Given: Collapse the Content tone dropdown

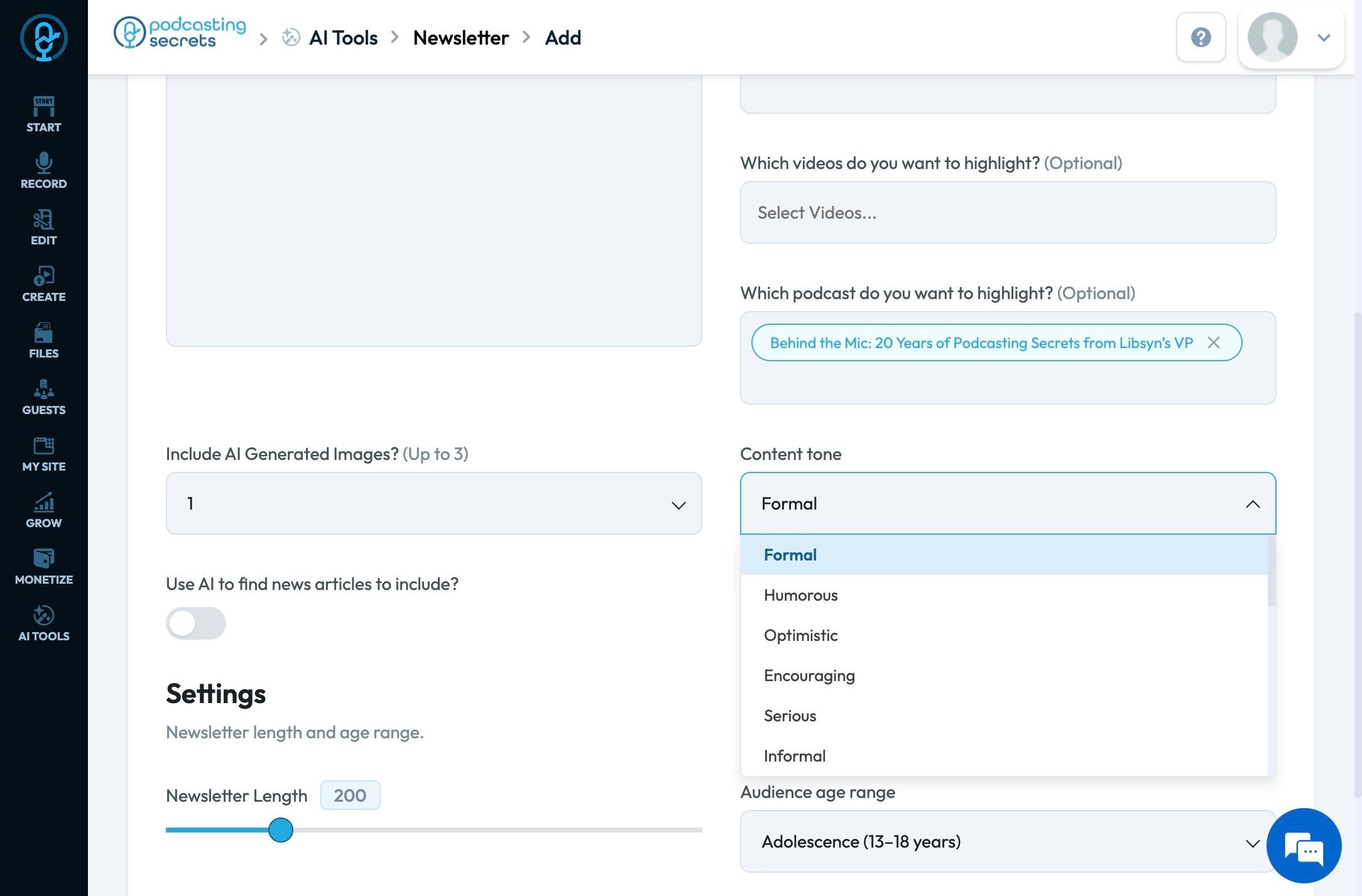Looking at the screenshot, I should pos(1252,504).
